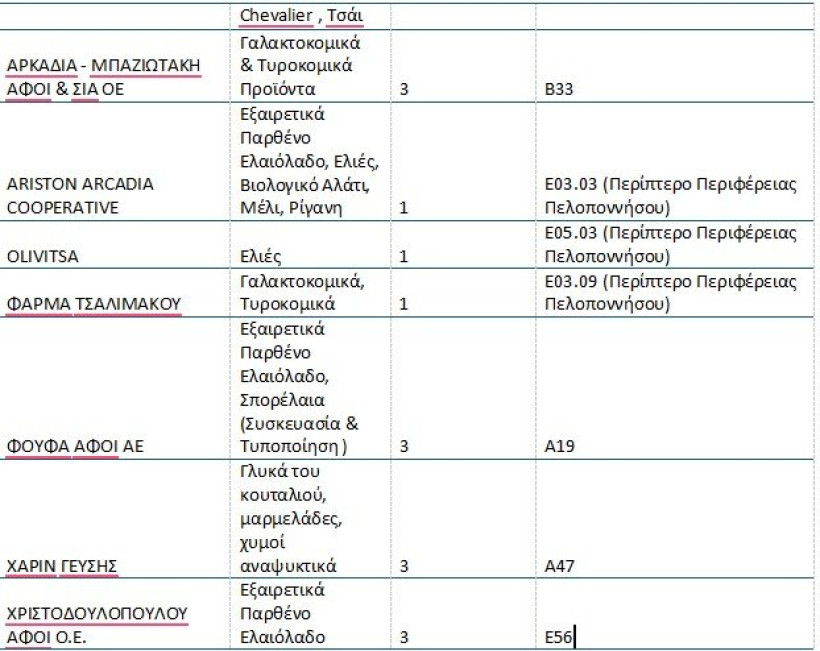Place cursor in the B33 cell
The height and width of the screenshot is (651, 820).
[558, 89]
